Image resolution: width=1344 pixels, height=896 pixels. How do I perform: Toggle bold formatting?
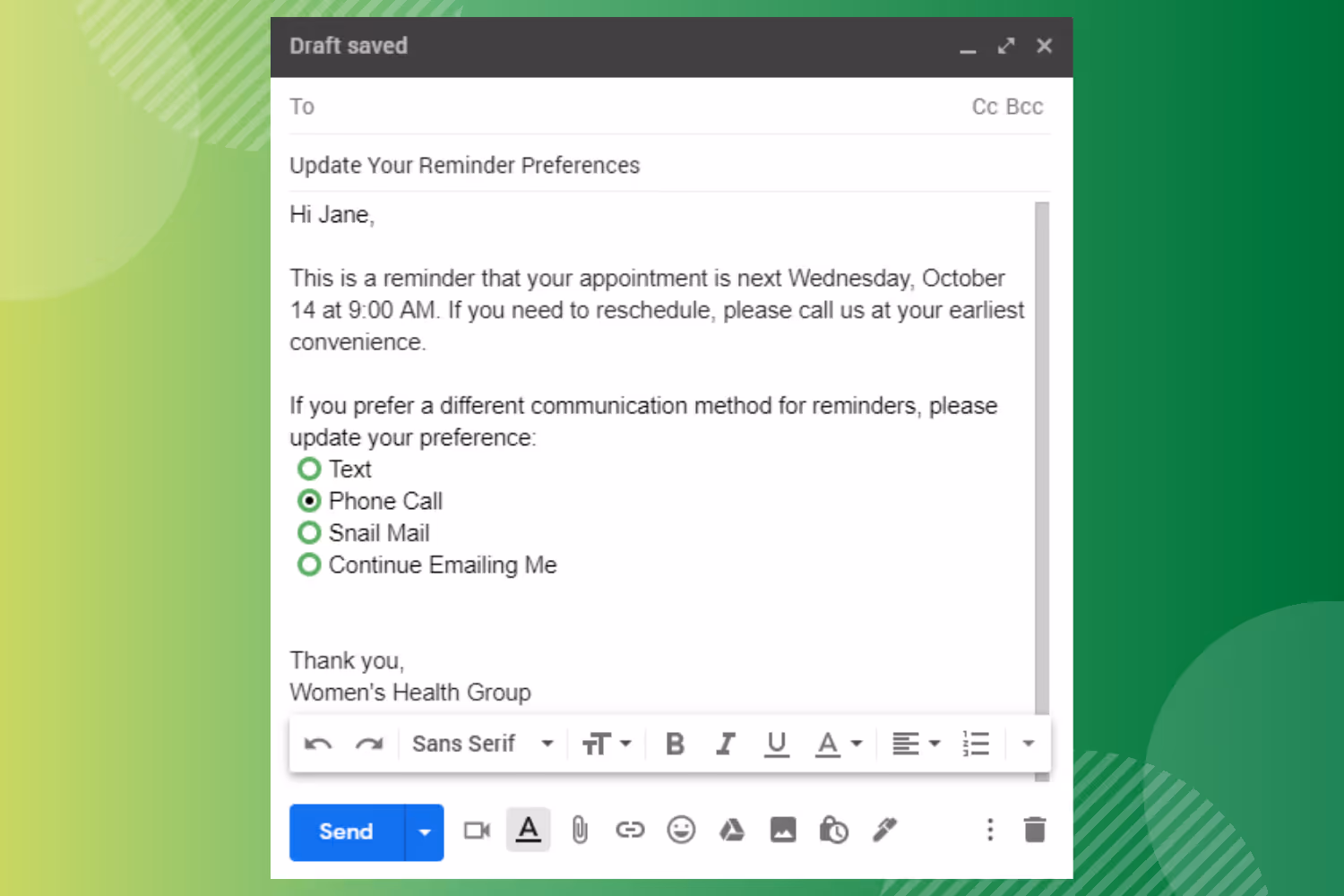tap(674, 743)
